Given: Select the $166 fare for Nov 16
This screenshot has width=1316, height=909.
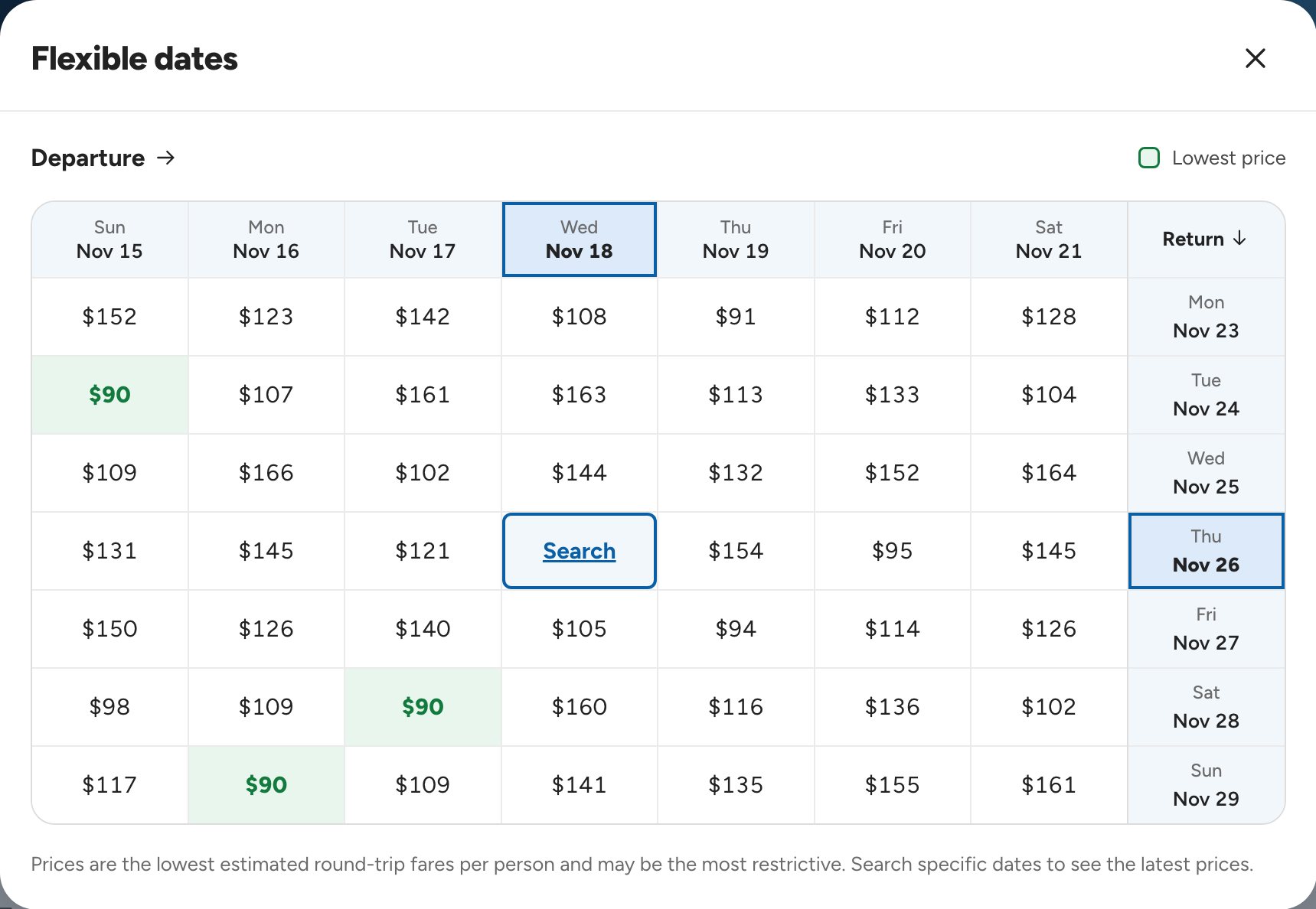Looking at the screenshot, I should click(266, 473).
